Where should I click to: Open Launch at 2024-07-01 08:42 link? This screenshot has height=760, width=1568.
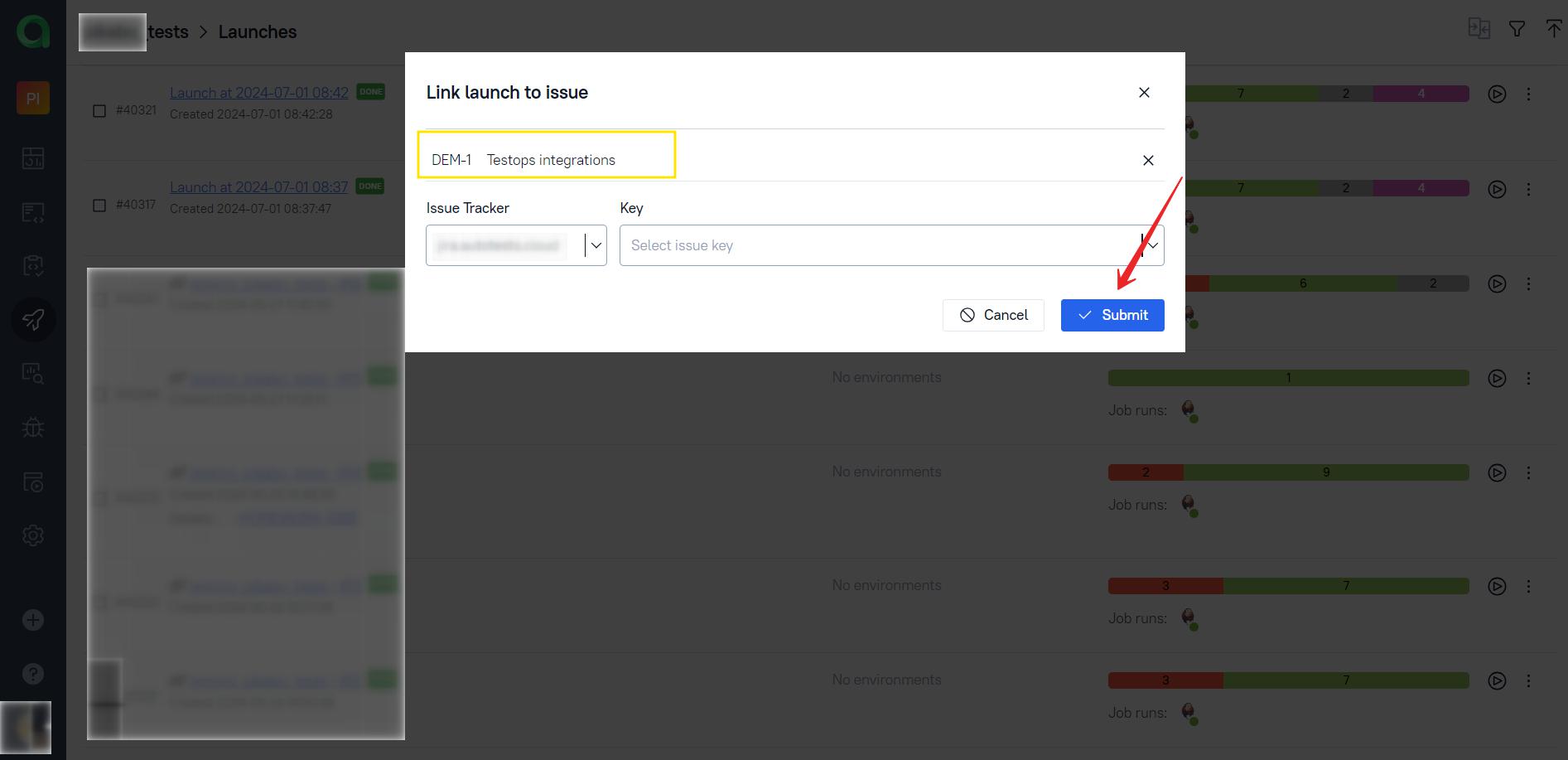click(x=259, y=93)
